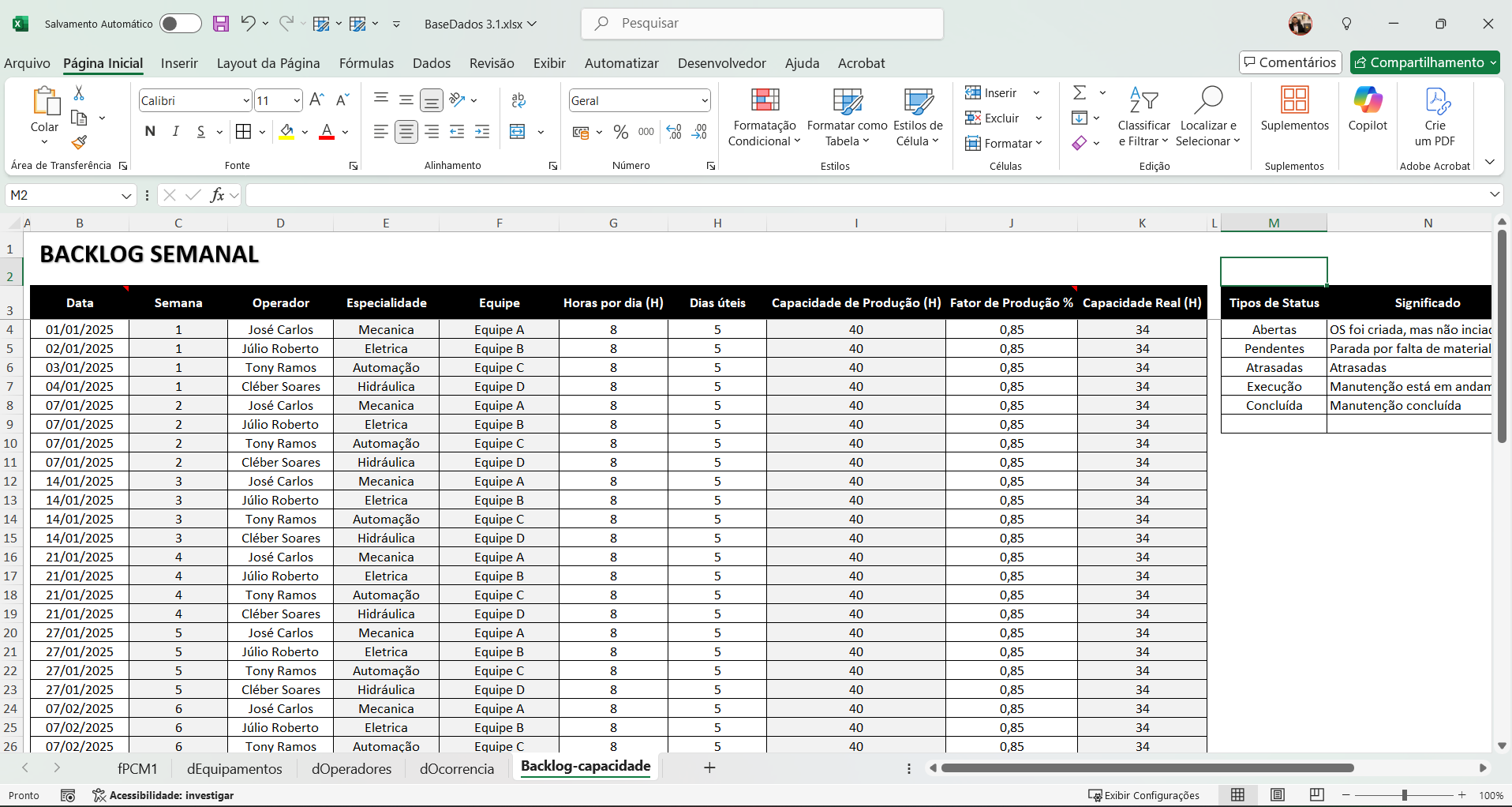The image size is (1512, 807).
Task: Click the Save disk icon
Action: point(221,24)
